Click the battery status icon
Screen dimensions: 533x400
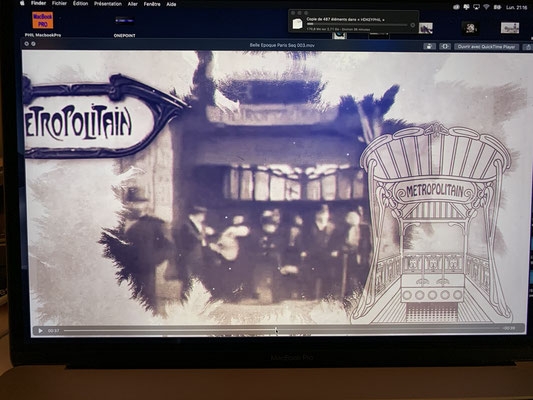click(x=497, y=7)
